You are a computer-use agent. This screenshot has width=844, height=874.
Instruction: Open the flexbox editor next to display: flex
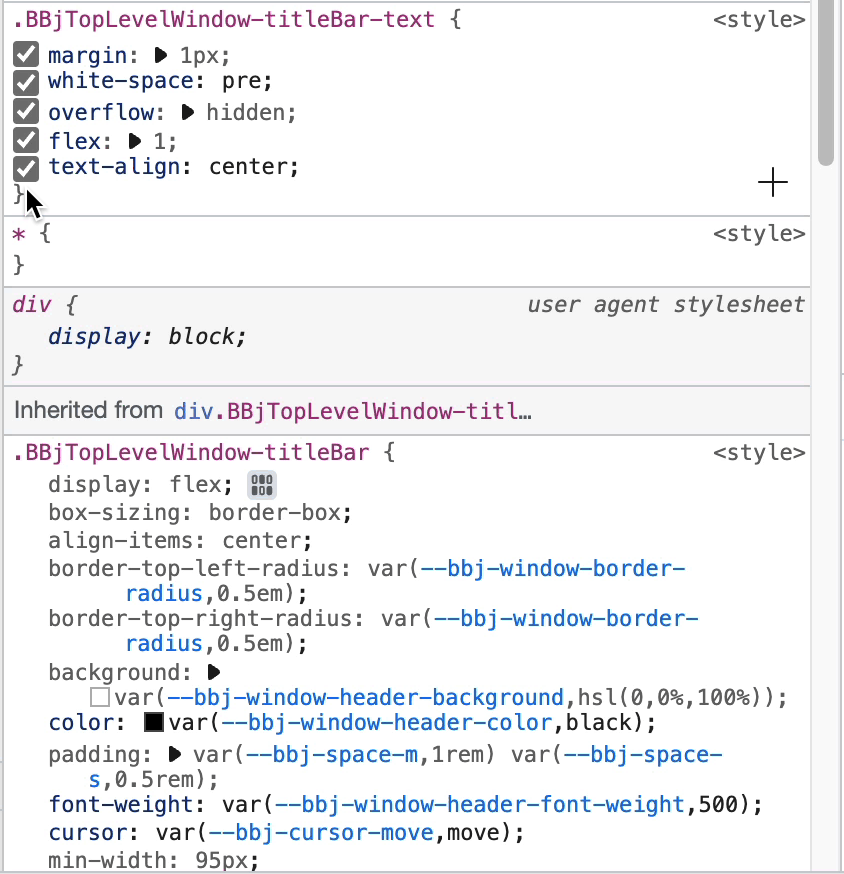coord(261,485)
